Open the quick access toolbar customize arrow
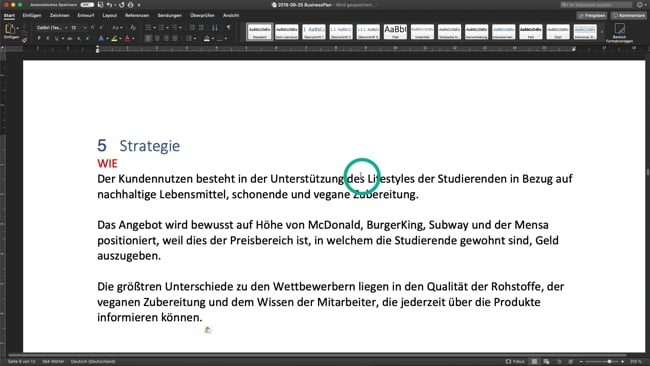 [139, 5]
